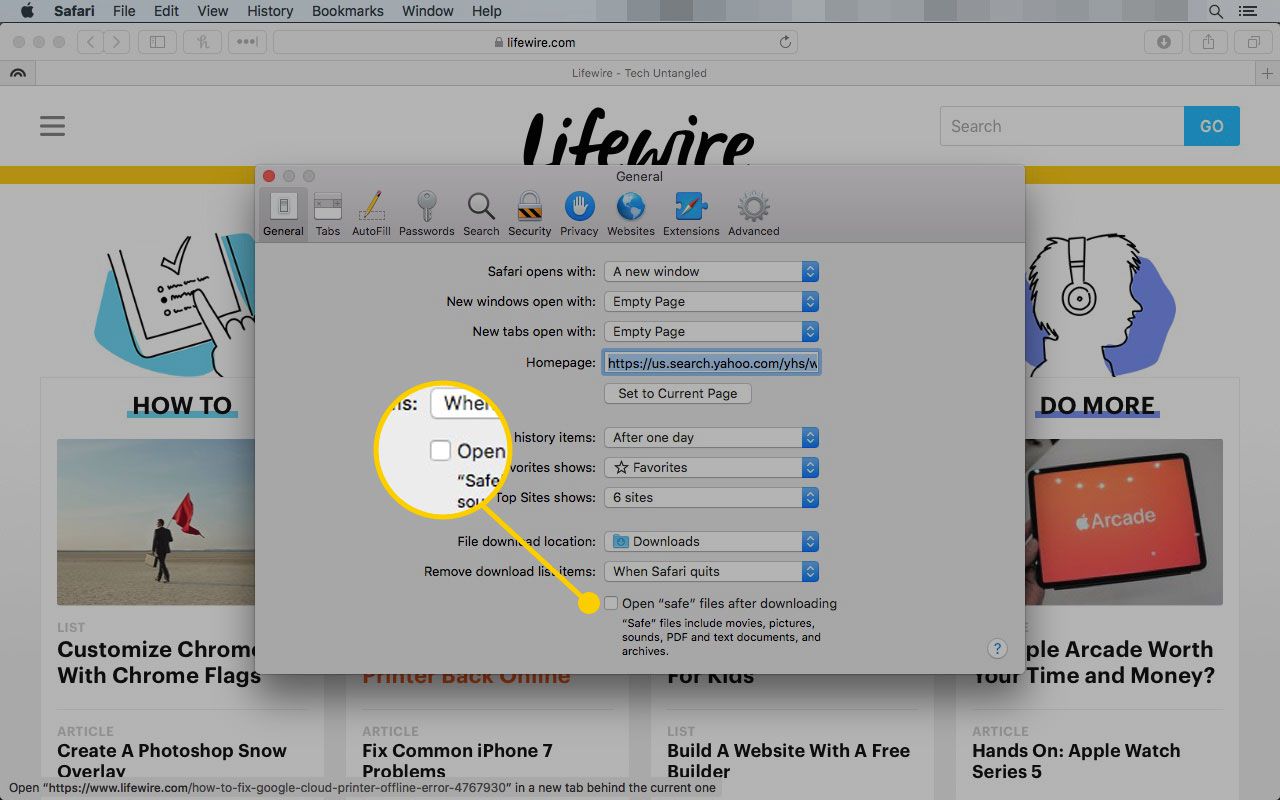Open the Advanced preferences pane

coord(753,214)
